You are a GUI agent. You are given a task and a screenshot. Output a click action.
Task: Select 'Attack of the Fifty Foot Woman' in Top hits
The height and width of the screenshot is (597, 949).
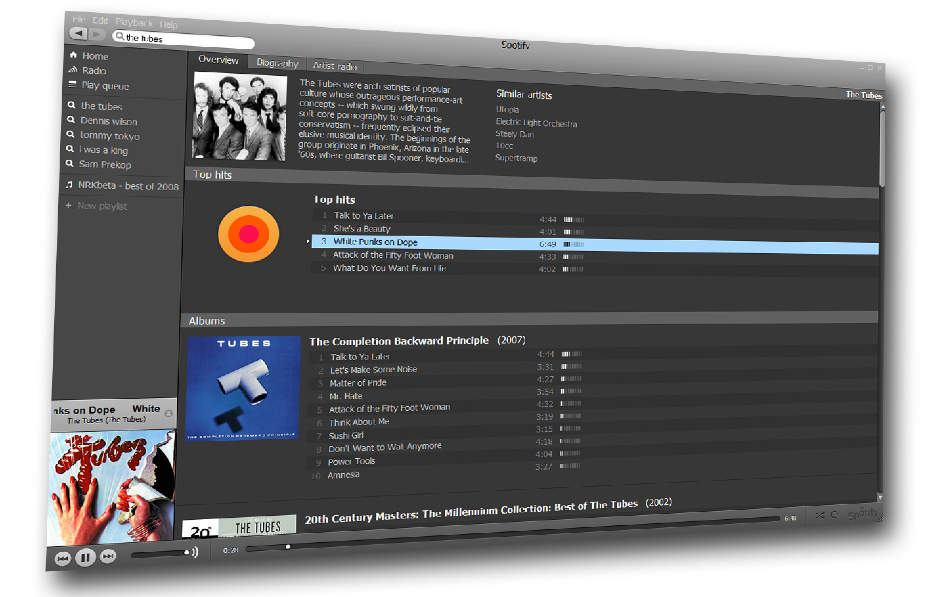(x=393, y=256)
